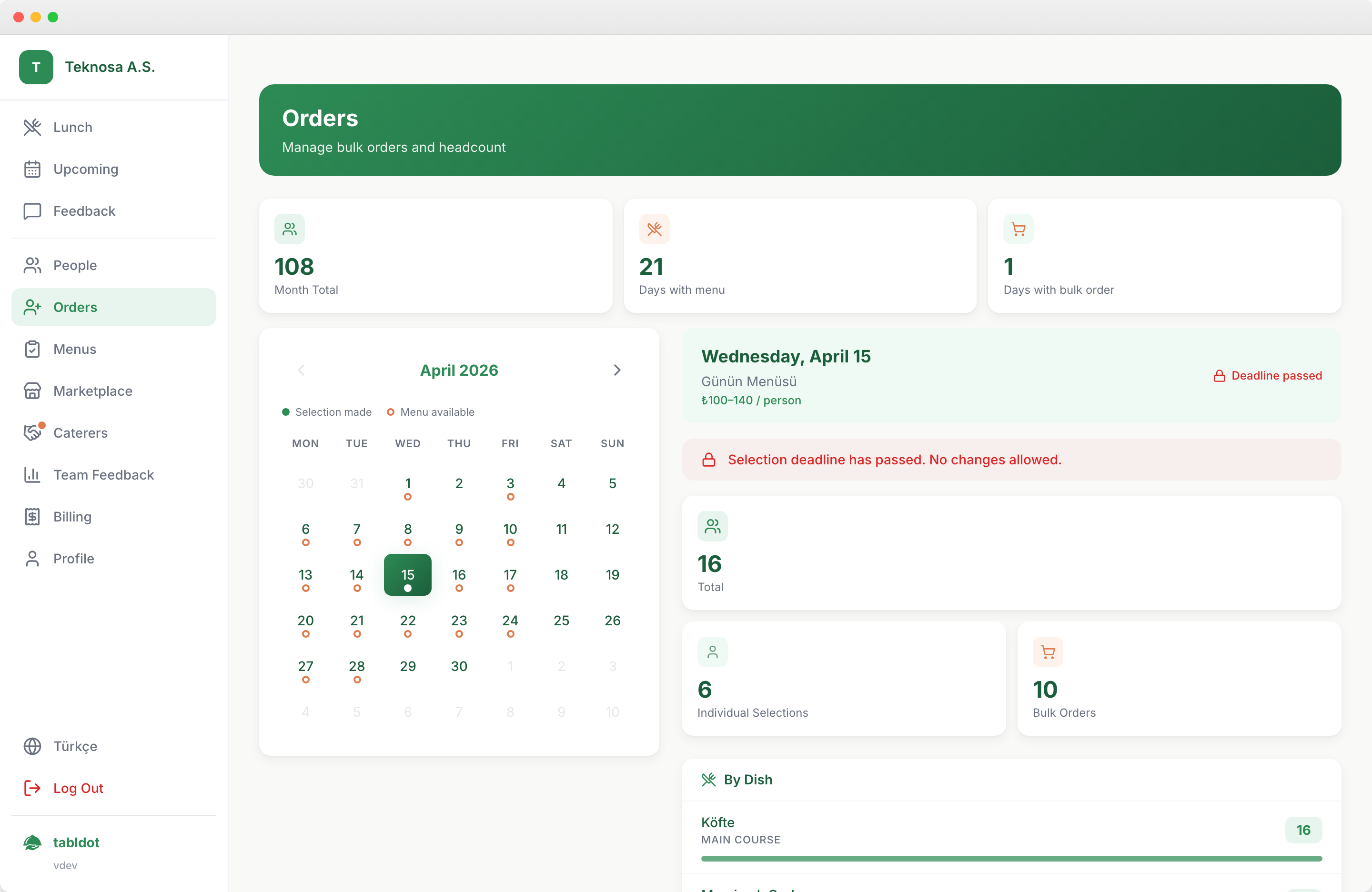Click the Log Out exit icon
The image size is (1372, 892).
point(32,788)
